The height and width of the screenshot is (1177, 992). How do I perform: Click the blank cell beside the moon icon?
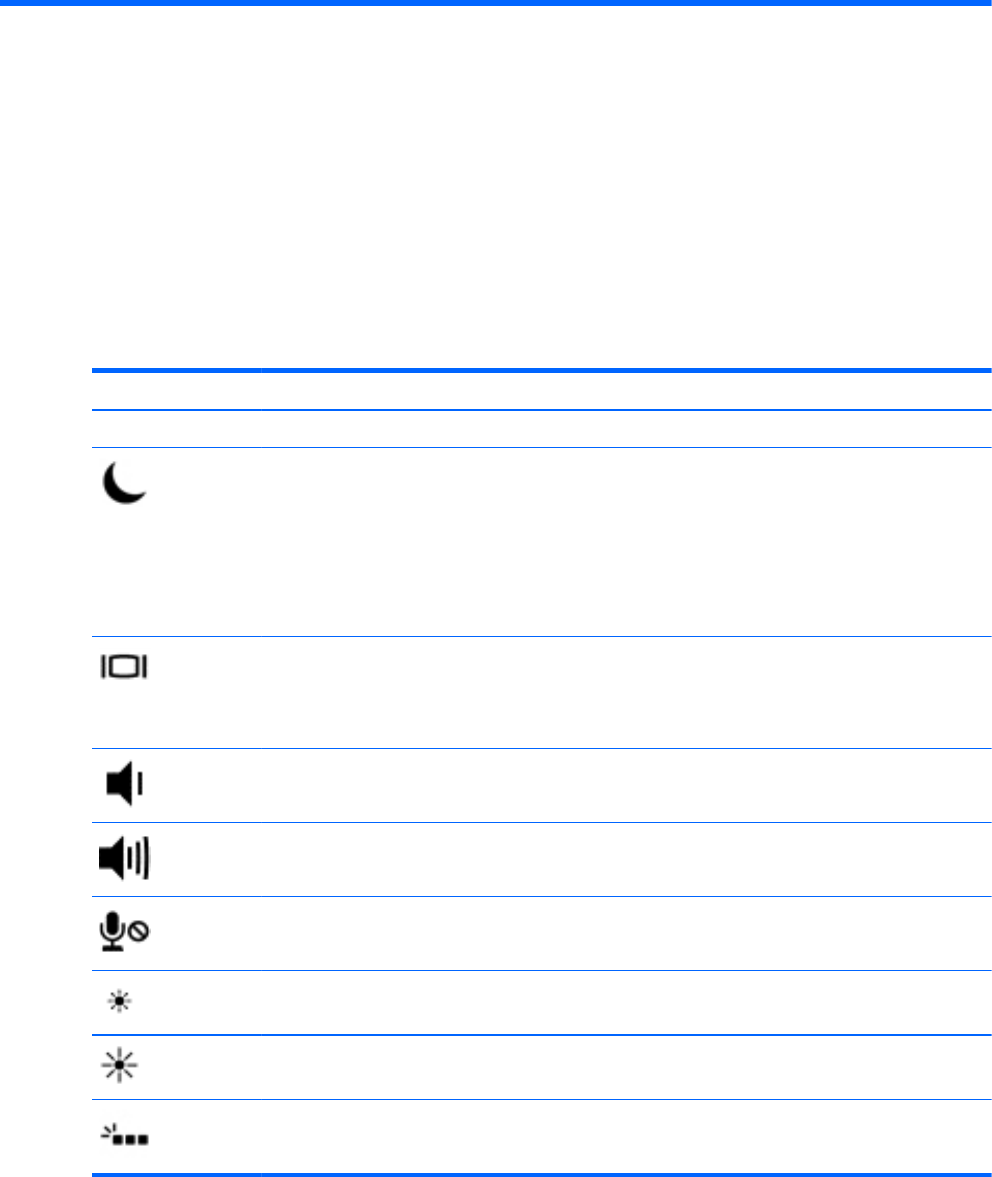[x=620, y=541]
